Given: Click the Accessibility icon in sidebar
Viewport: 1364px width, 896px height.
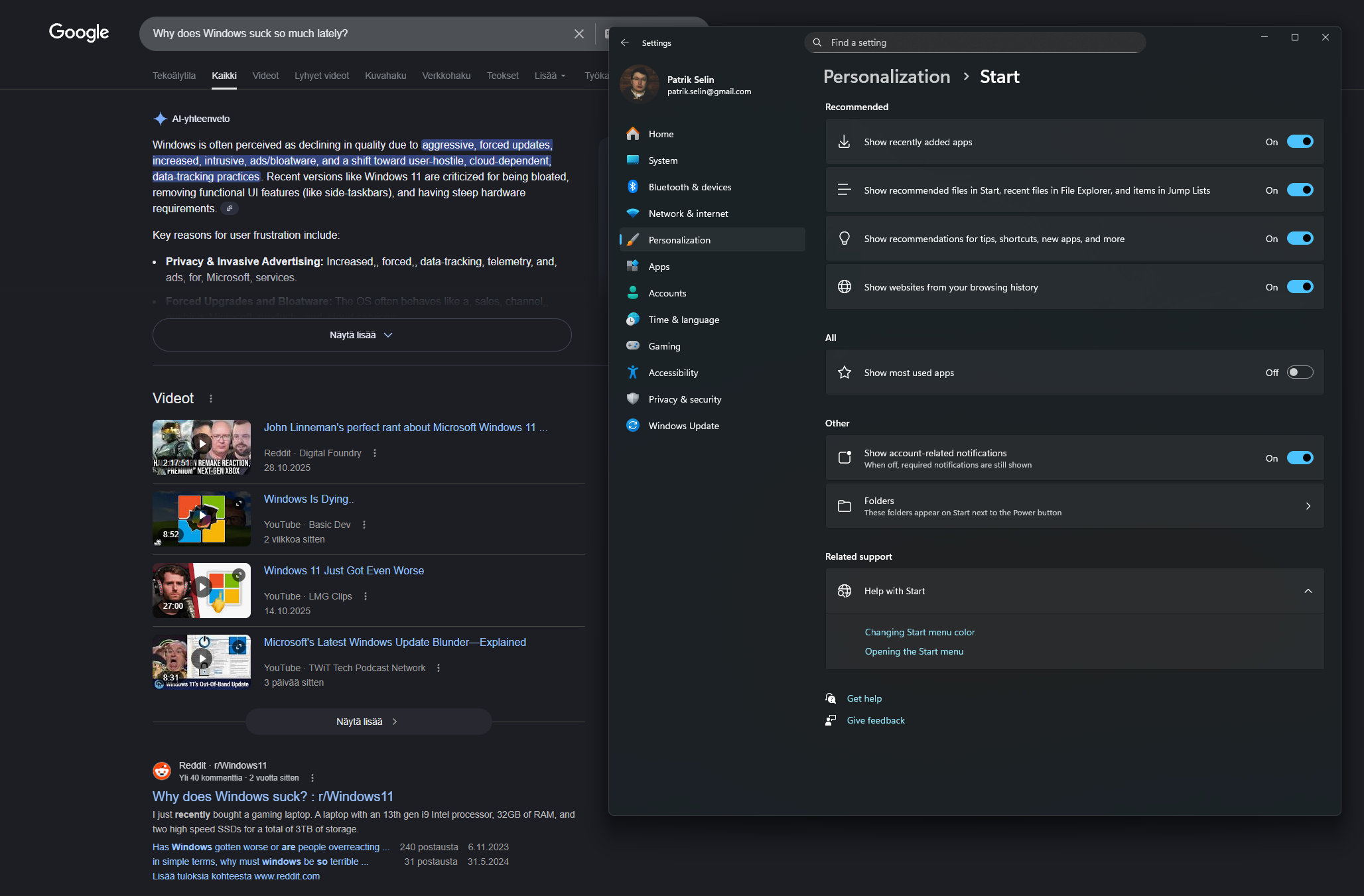Looking at the screenshot, I should tap(633, 373).
